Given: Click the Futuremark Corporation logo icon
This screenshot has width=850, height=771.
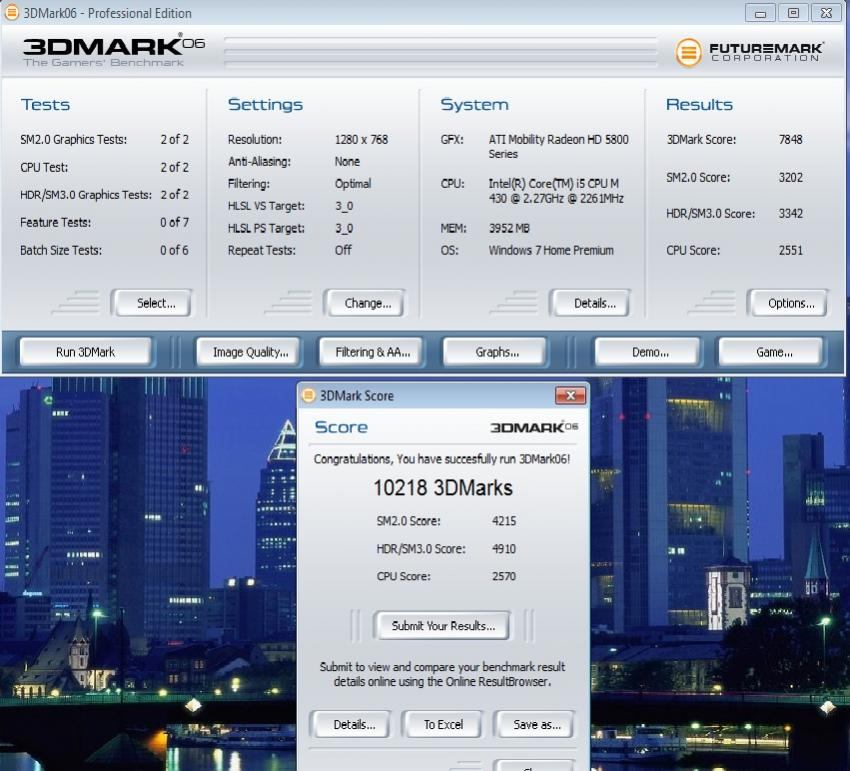Looking at the screenshot, I should coord(688,53).
